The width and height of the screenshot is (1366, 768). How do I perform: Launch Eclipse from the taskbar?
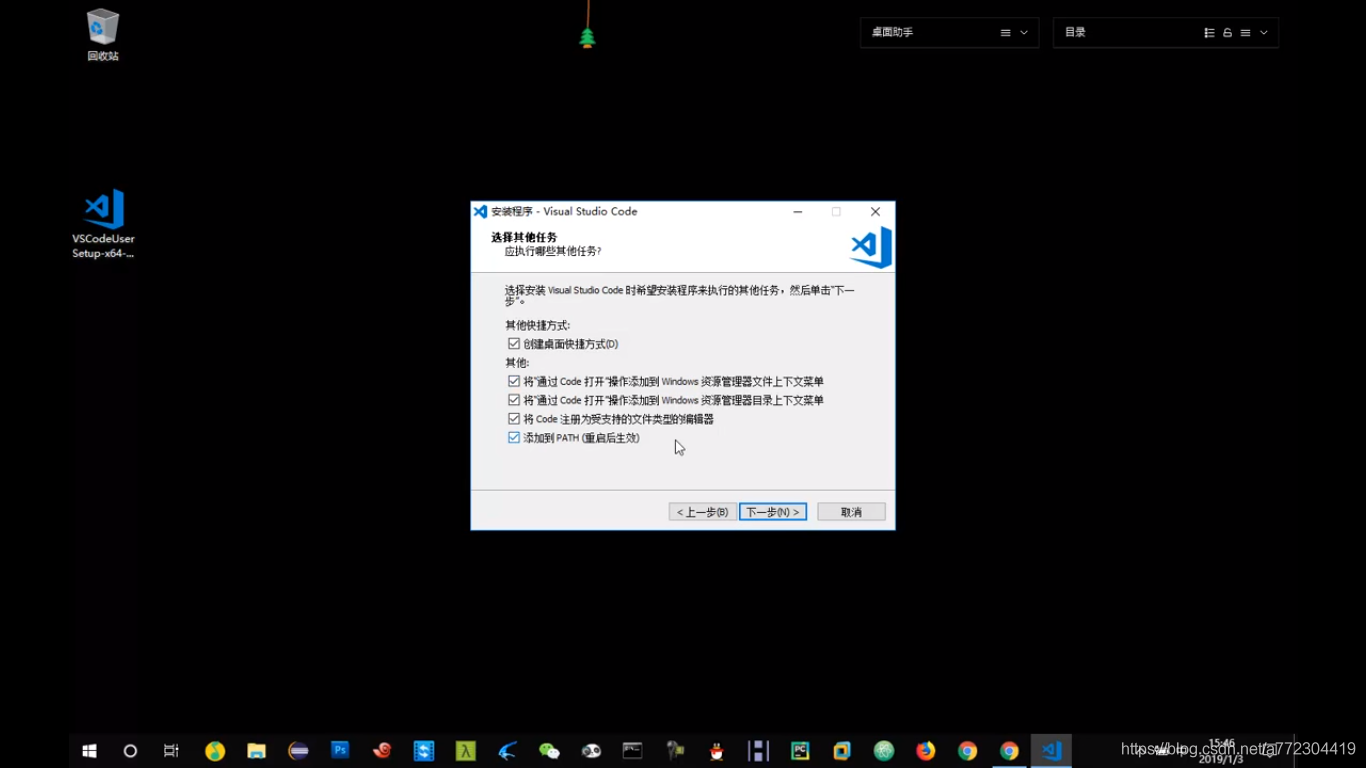[x=298, y=751]
